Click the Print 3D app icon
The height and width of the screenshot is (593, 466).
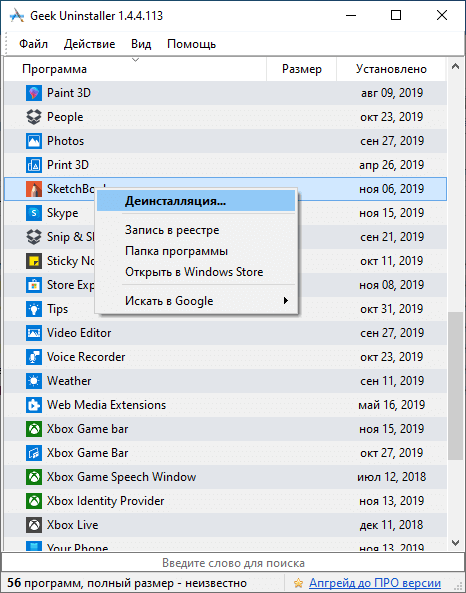[x=34, y=165]
